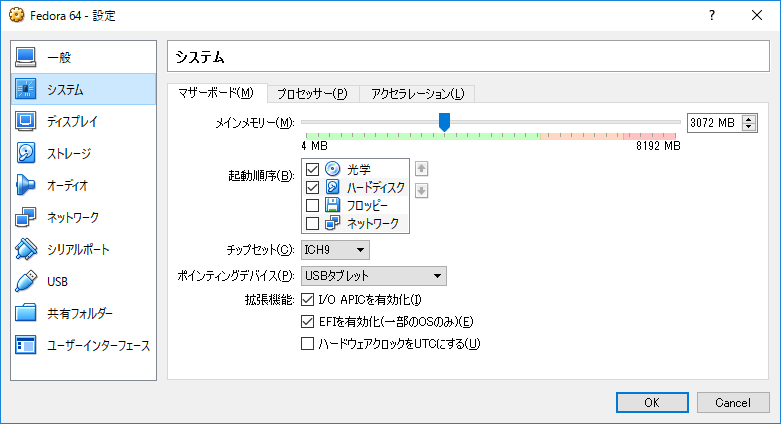Open the ストレージ disk icon
781x424 pixels.
pos(25,153)
